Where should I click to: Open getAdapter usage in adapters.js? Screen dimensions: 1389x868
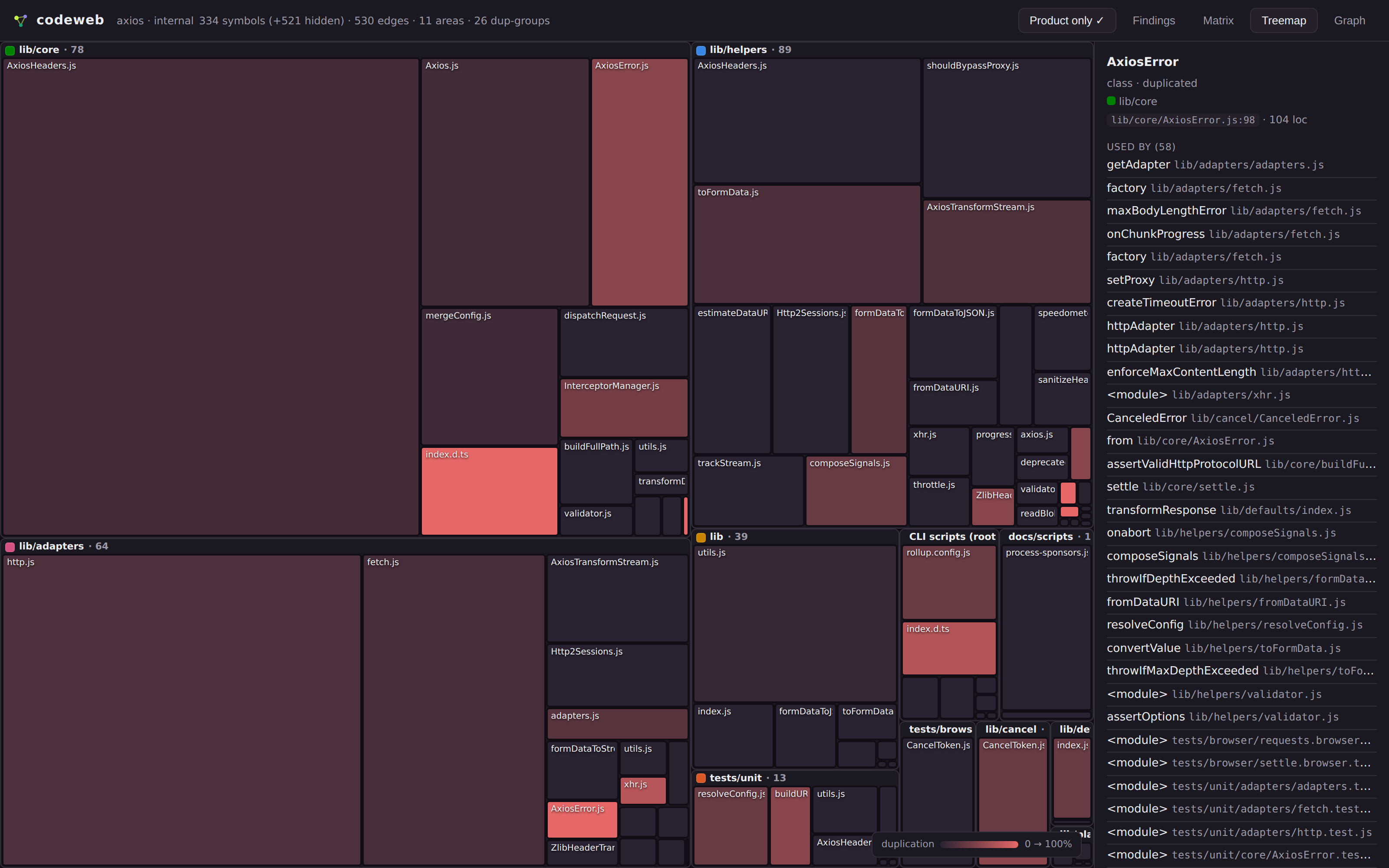[x=1241, y=165]
